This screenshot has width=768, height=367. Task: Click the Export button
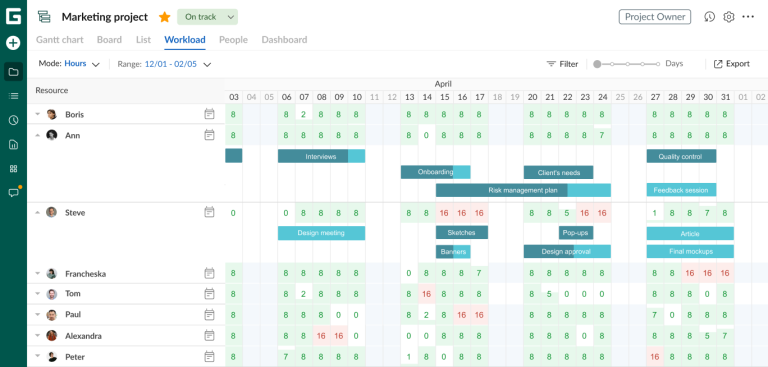pos(732,64)
